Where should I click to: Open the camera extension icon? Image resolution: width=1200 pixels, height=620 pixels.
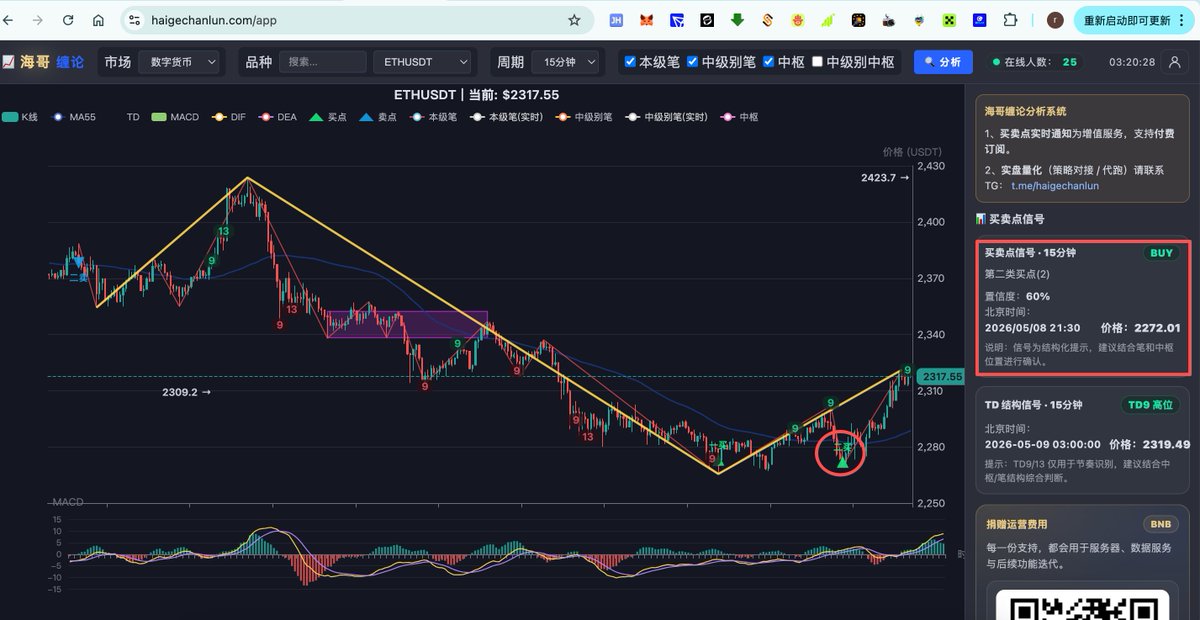(889, 20)
